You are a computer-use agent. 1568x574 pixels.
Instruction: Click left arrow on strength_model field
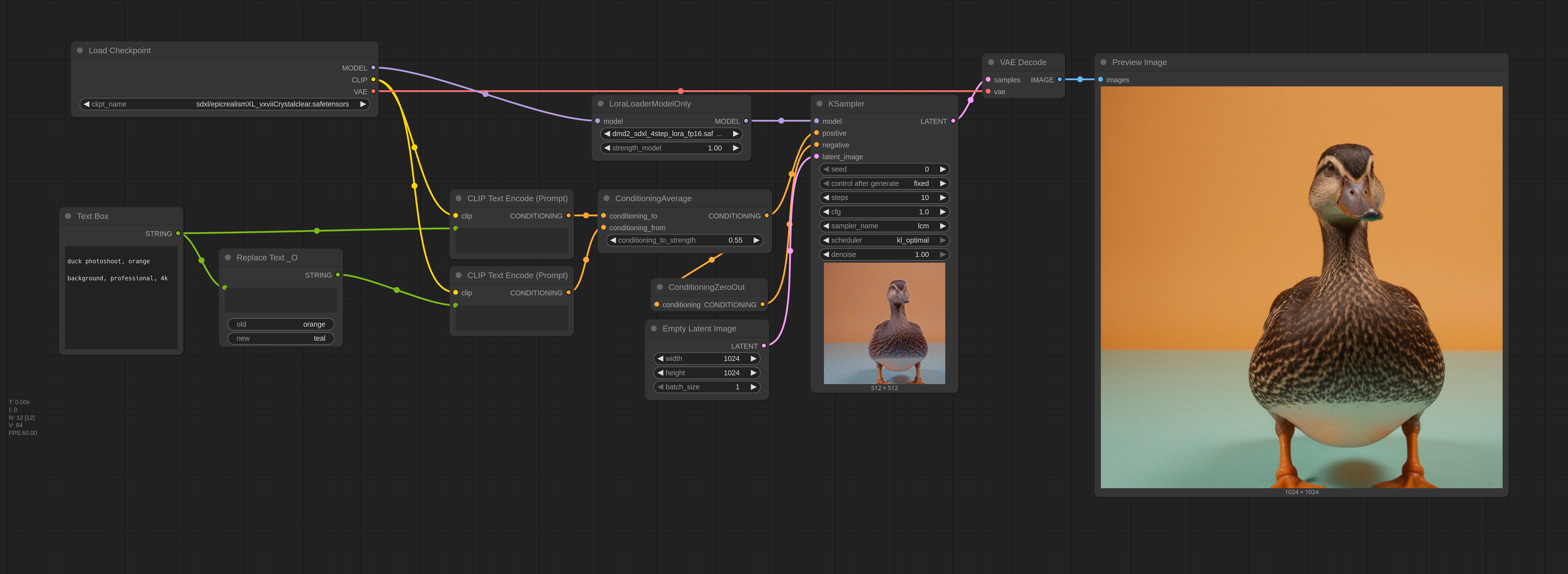(607, 148)
